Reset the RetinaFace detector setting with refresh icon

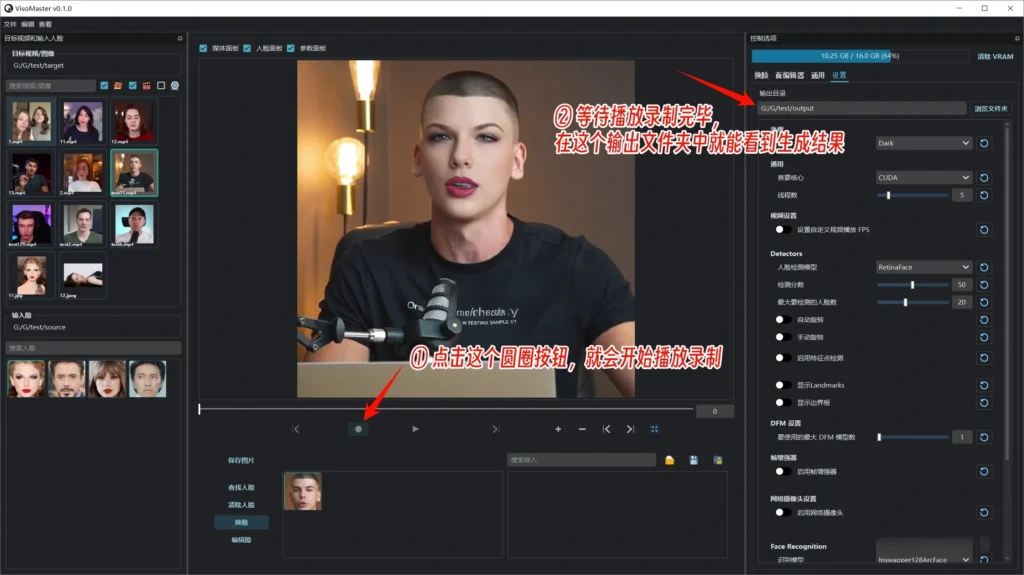click(x=984, y=267)
